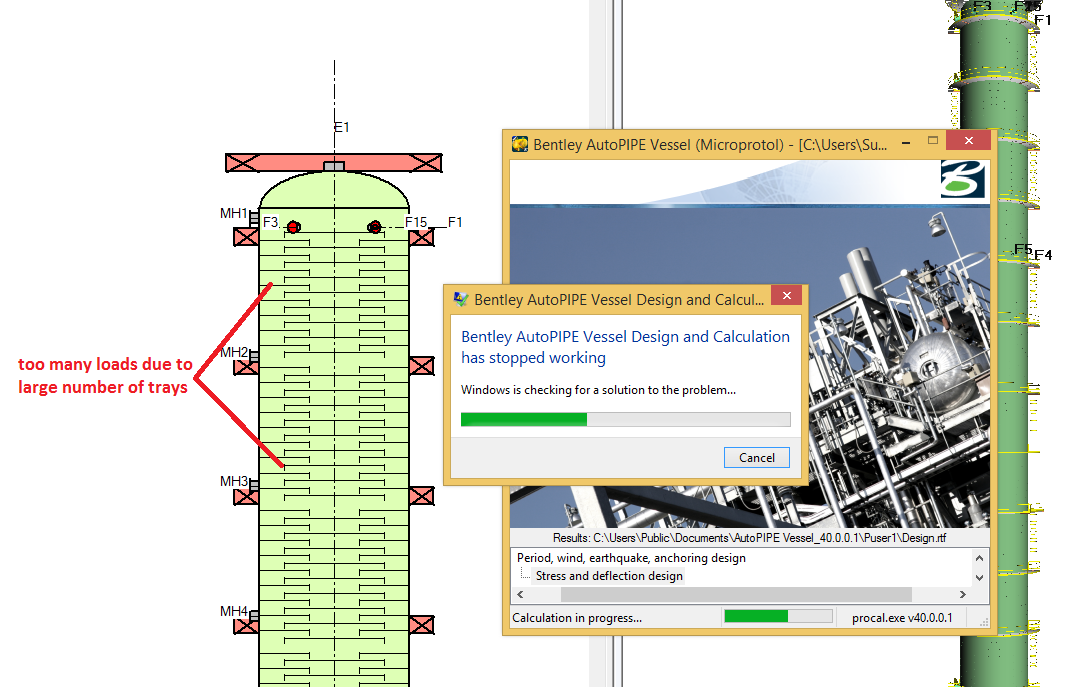Click the Bentley logo in the splash banner

pyautogui.click(x=963, y=180)
